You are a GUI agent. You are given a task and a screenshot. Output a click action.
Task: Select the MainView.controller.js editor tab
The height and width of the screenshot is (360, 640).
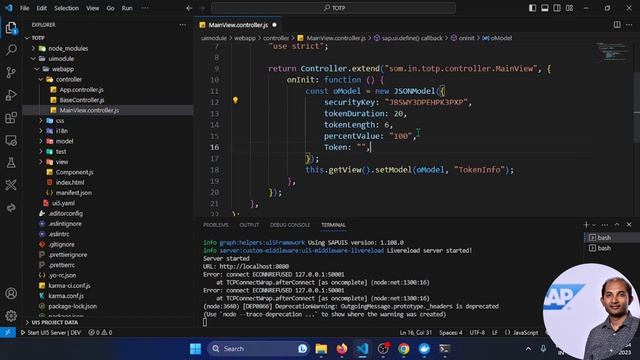click(238, 25)
